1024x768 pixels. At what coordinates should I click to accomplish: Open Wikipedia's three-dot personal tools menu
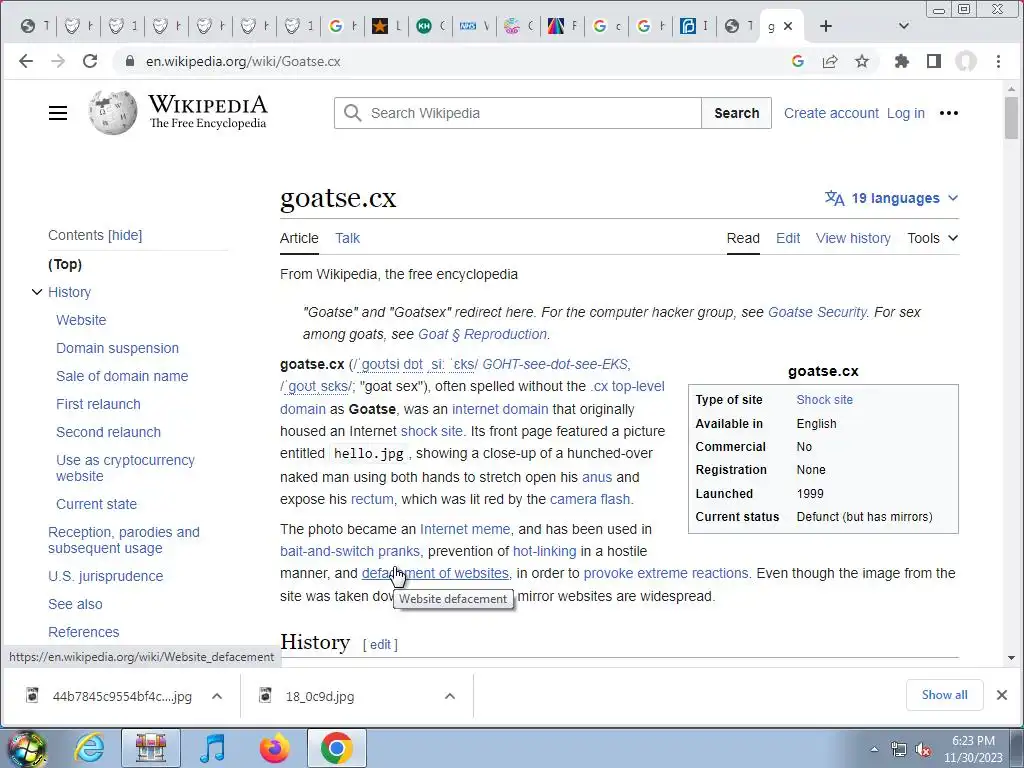point(948,113)
